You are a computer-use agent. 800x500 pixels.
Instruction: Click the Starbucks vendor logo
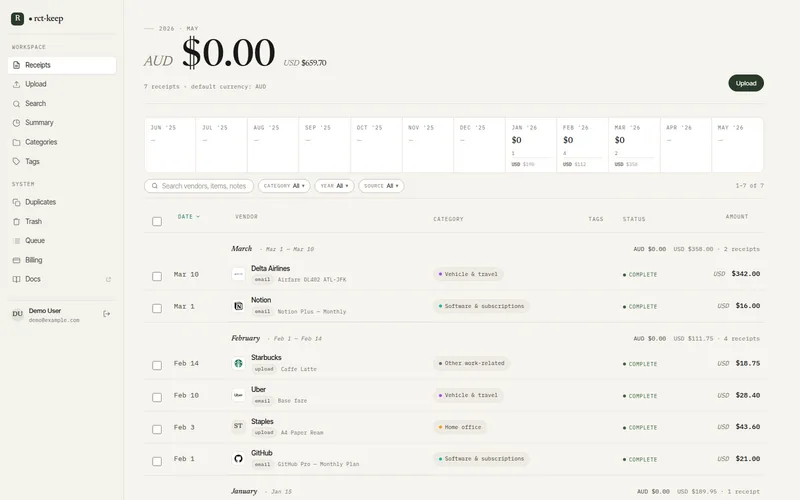(x=238, y=364)
